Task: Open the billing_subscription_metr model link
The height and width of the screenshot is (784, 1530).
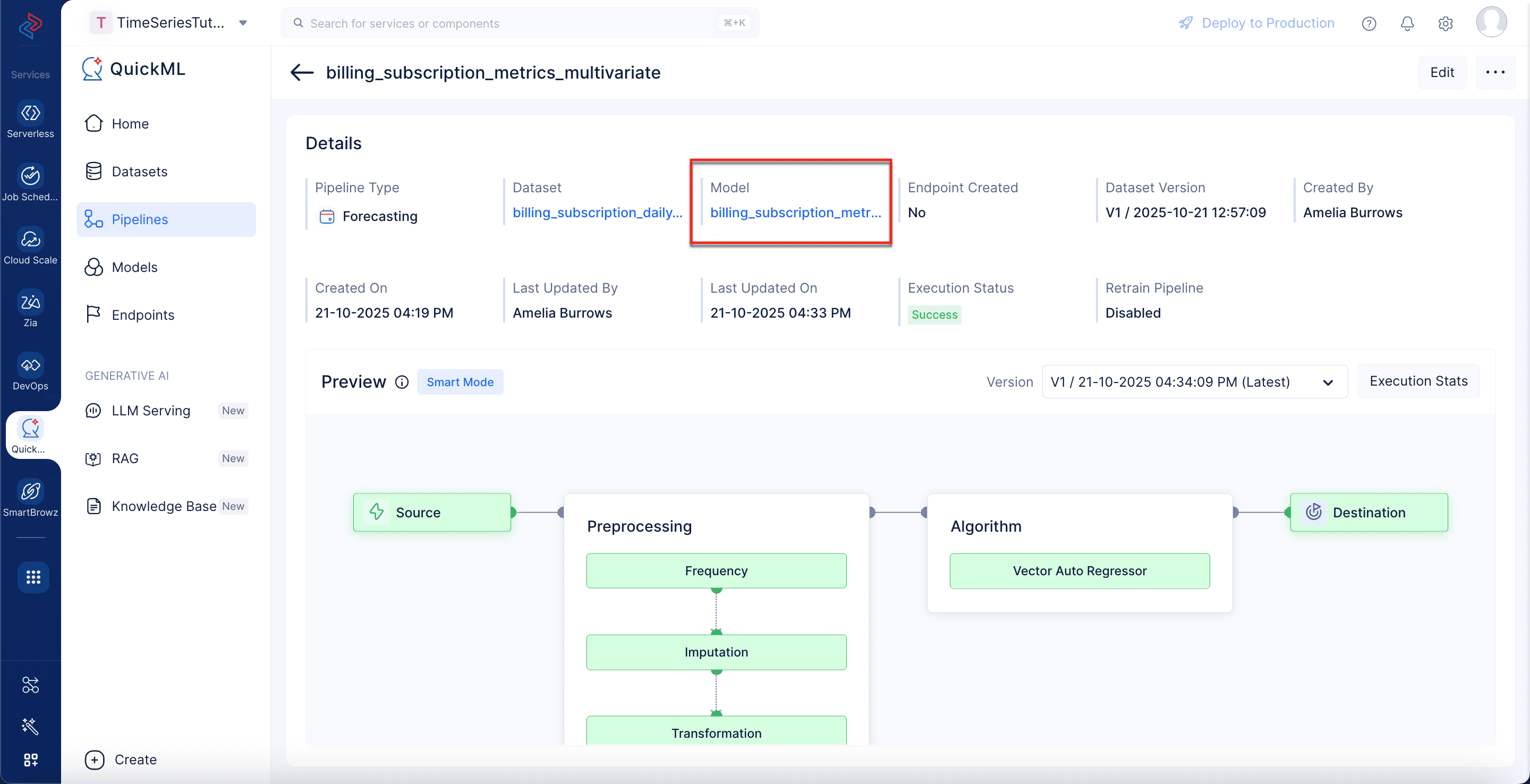Action: pyautogui.click(x=795, y=212)
